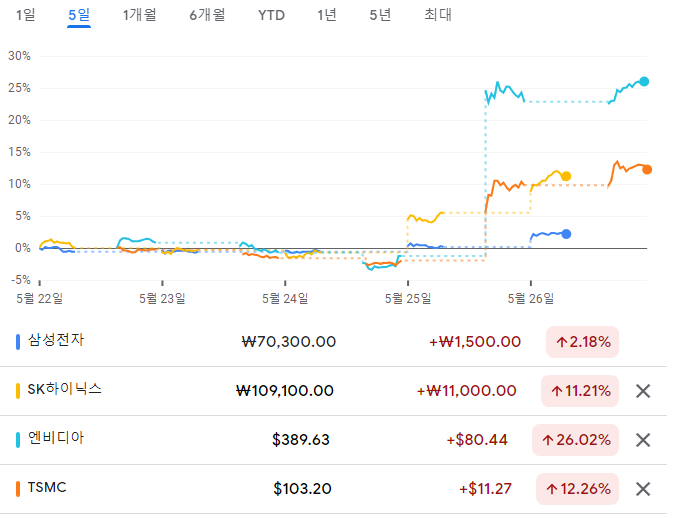
Task: Click the 10% y-axis label
Action: [19, 184]
